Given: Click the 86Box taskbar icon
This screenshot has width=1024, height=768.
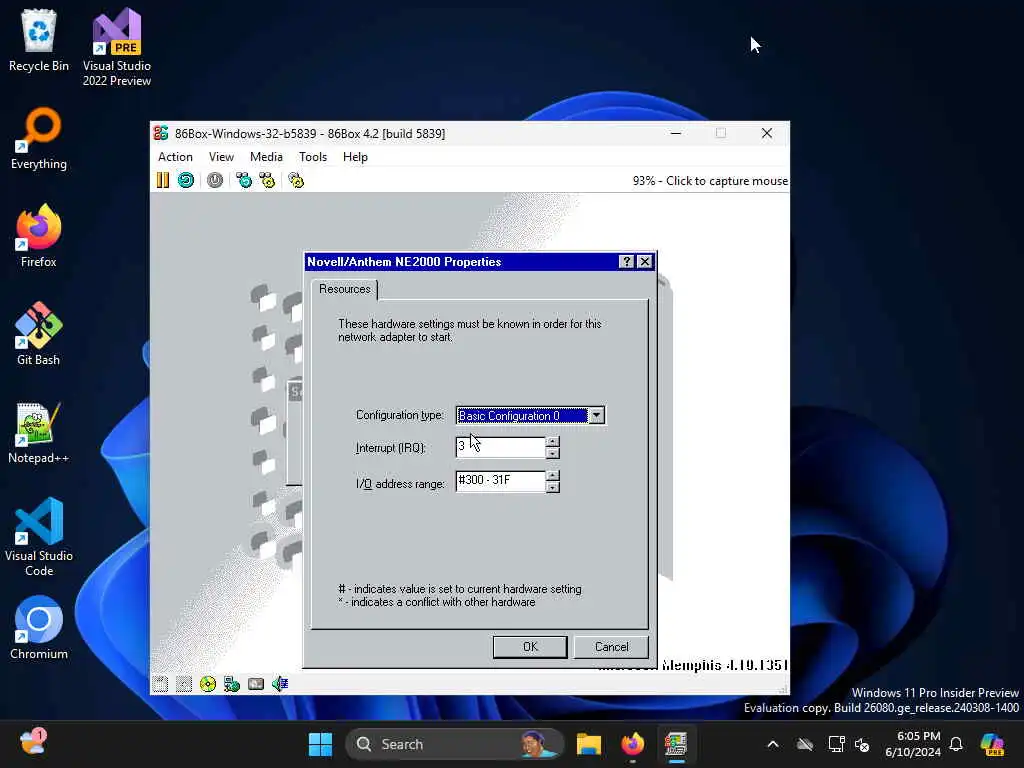Looking at the screenshot, I should (676, 744).
